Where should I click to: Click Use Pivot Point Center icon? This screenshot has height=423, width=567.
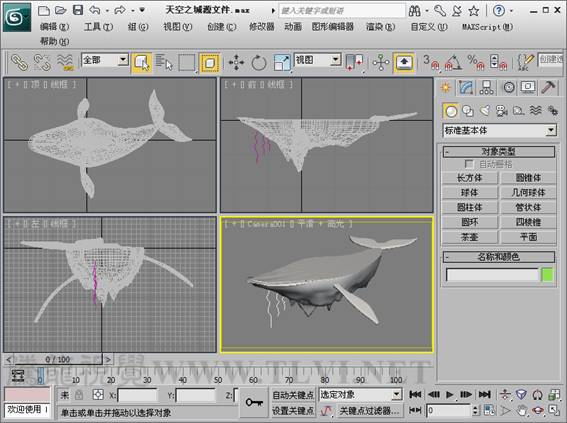[x=354, y=63]
